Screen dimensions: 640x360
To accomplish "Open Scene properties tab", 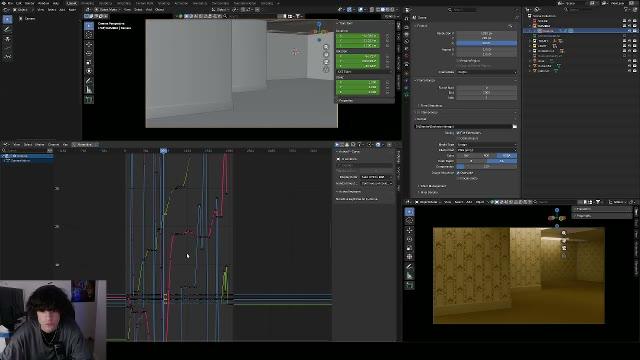I will (407, 49).
